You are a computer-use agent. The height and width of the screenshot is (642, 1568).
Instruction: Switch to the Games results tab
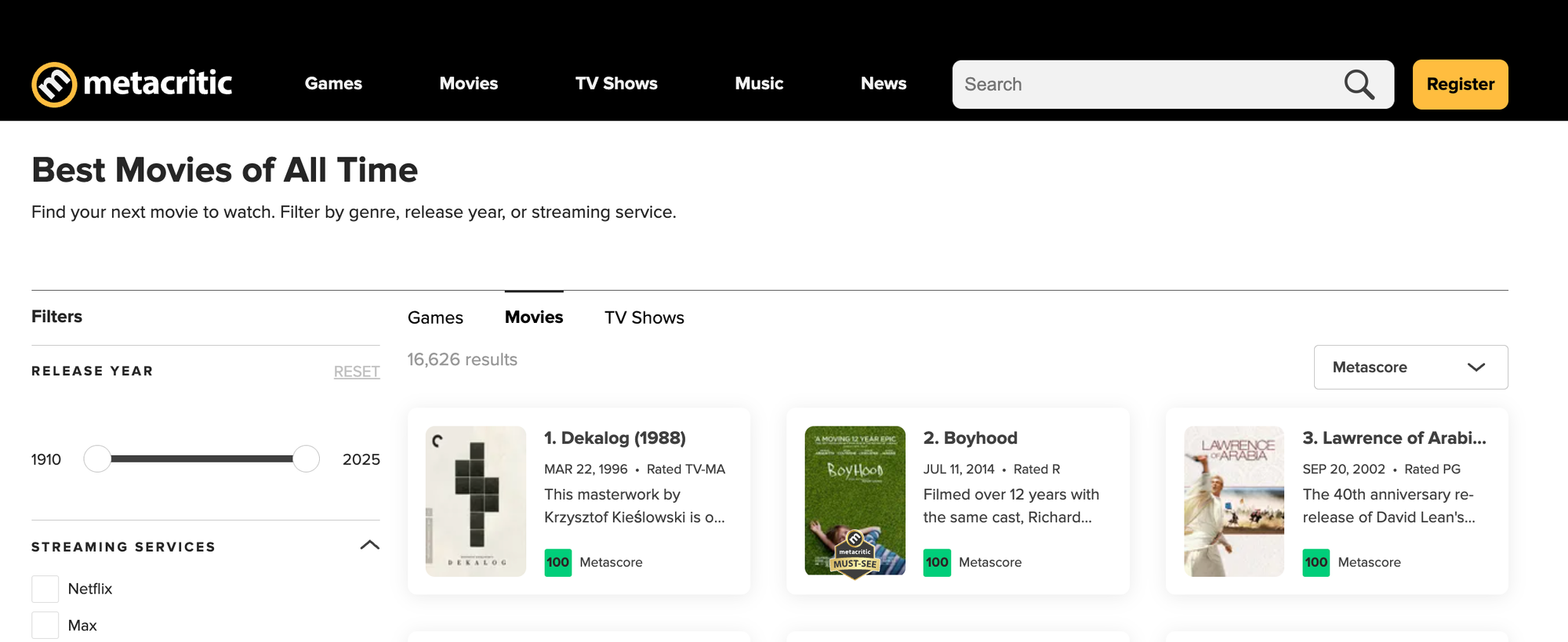coord(435,317)
